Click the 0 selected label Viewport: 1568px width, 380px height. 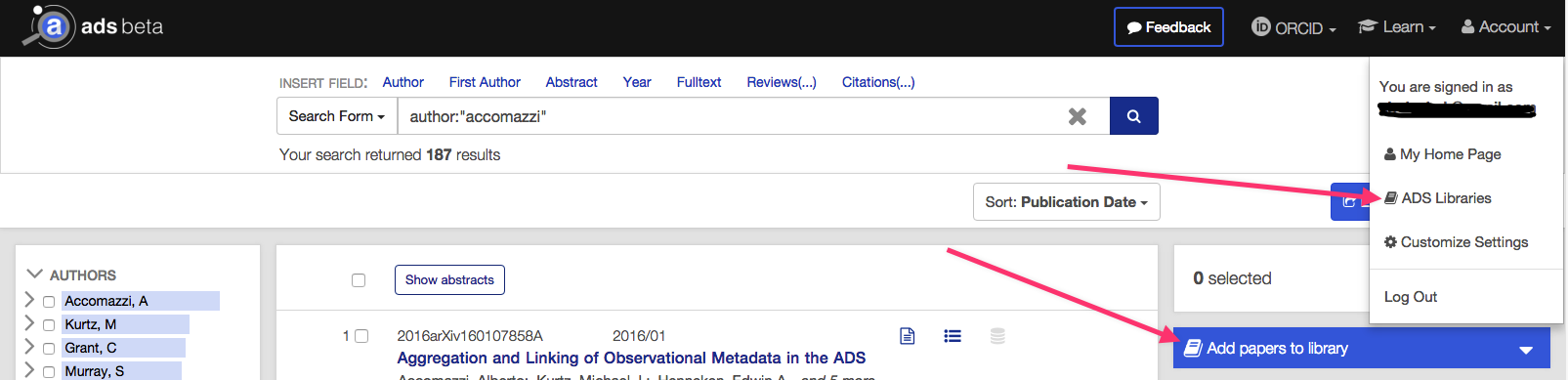[x=1232, y=278]
